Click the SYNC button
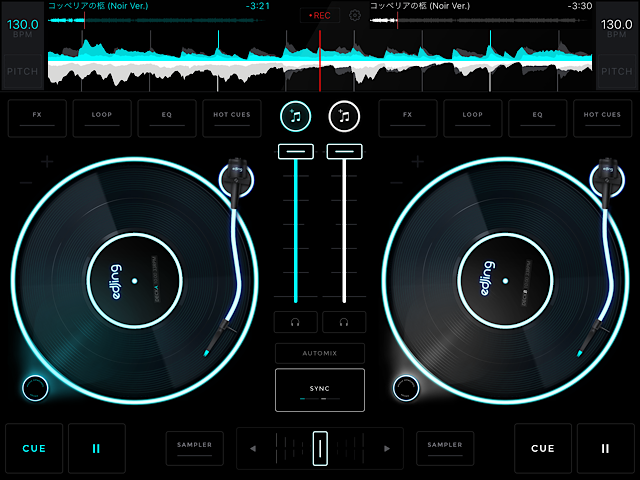 (x=320, y=390)
